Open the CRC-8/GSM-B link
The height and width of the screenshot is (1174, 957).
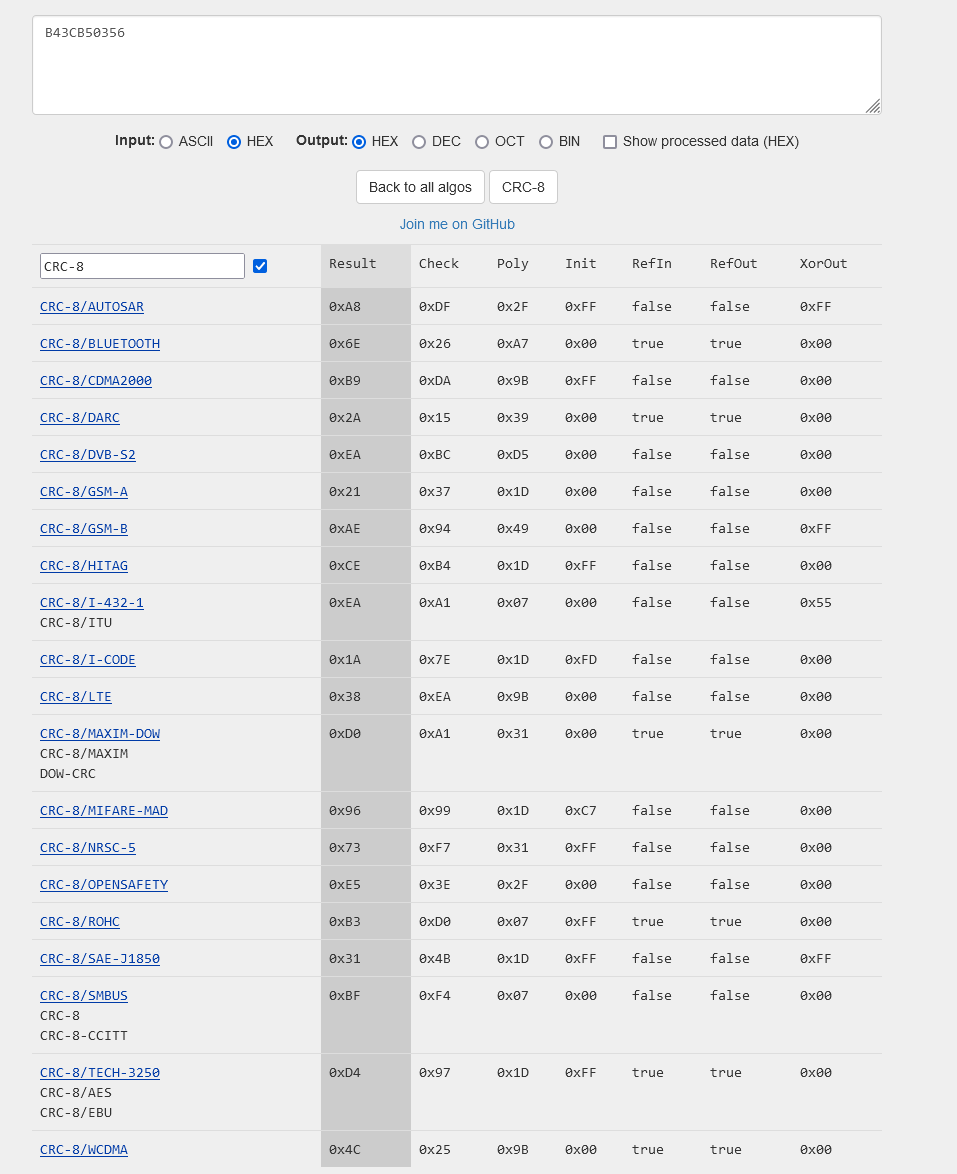click(x=84, y=529)
